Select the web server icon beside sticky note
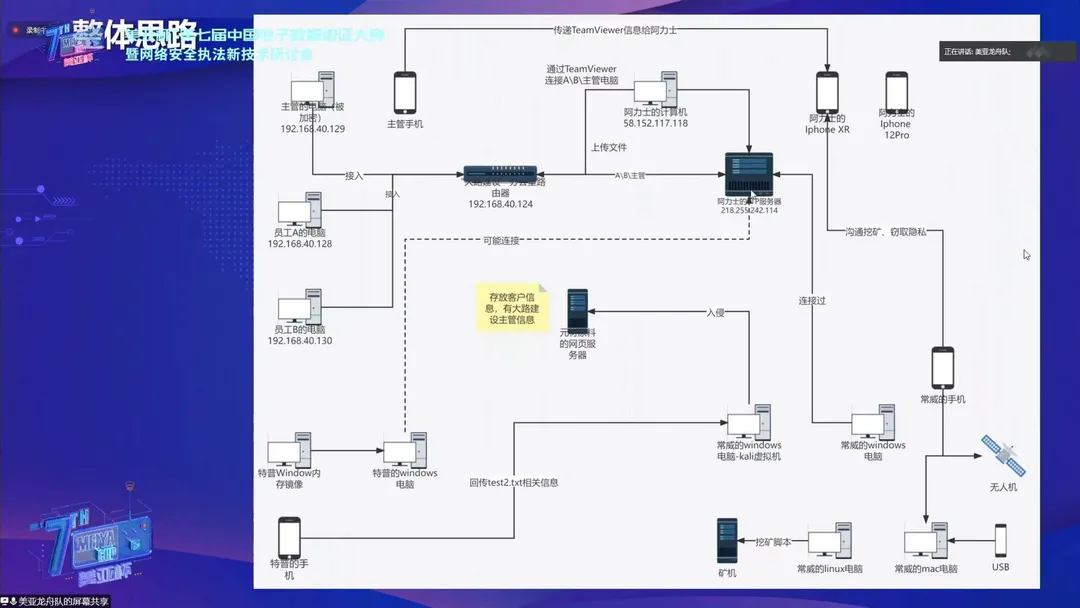 click(577, 309)
